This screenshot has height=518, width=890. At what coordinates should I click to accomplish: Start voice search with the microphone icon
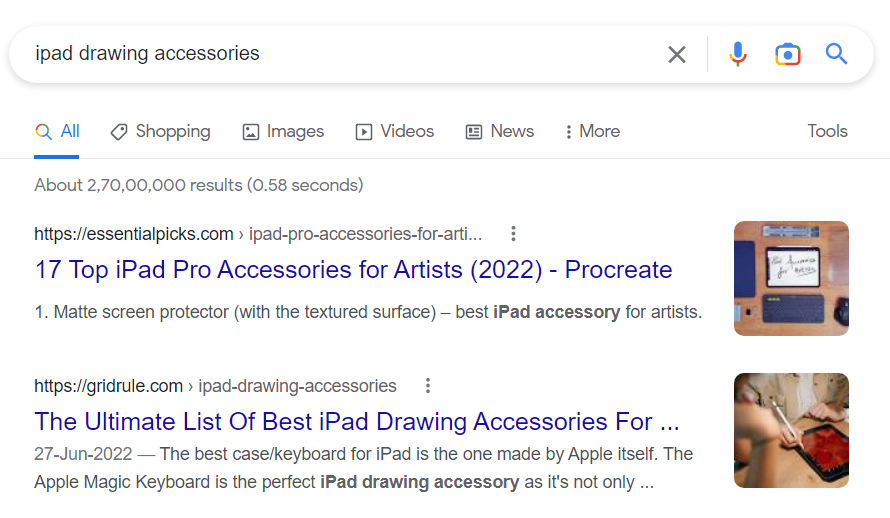pyautogui.click(x=738, y=54)
